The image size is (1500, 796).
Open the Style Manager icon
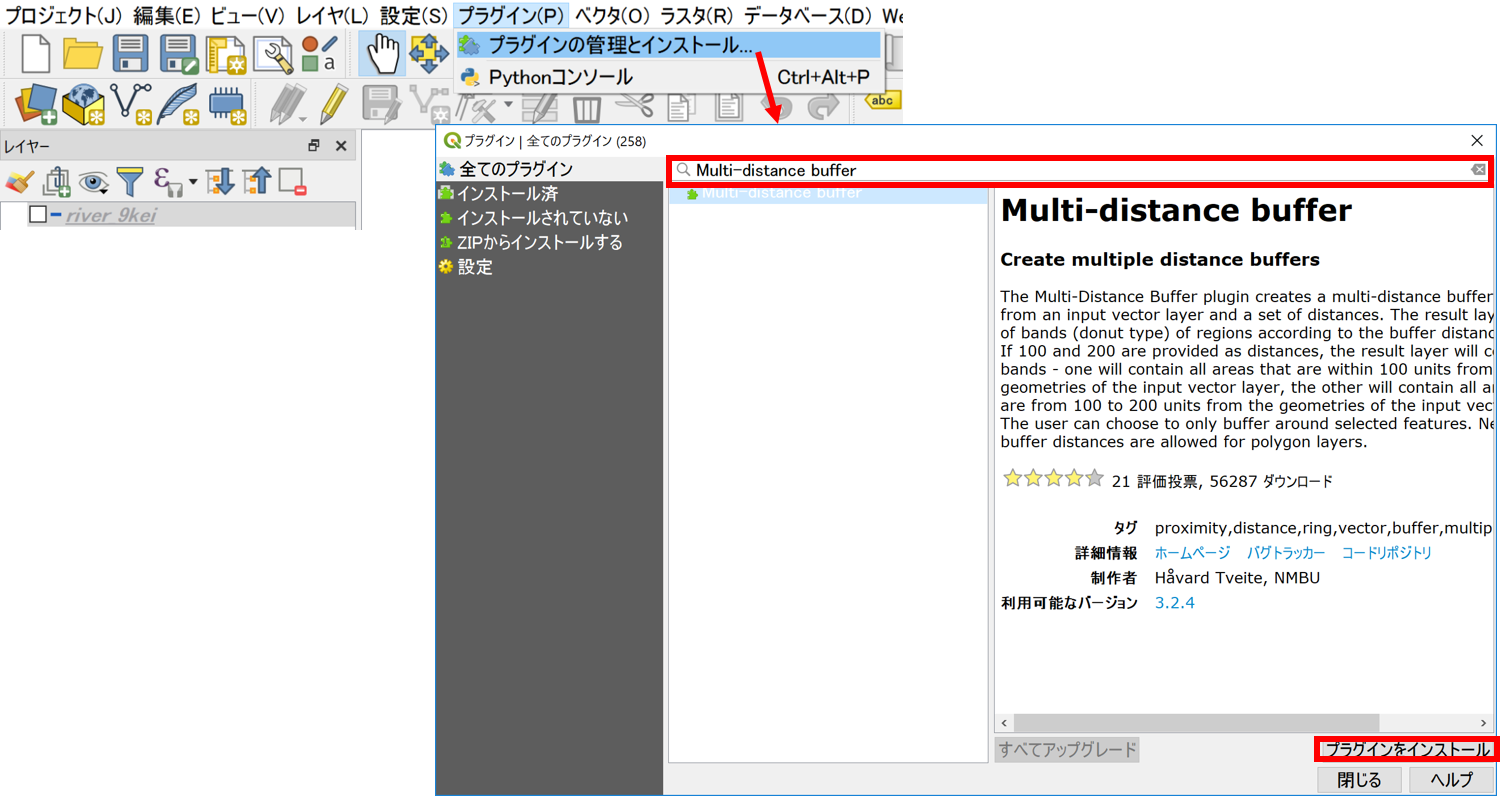tap(320, 53)
